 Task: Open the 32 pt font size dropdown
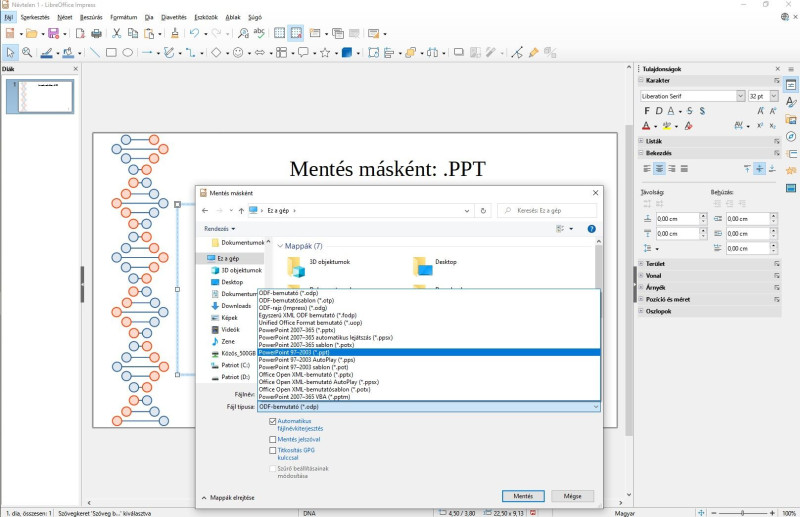(774, 96)
